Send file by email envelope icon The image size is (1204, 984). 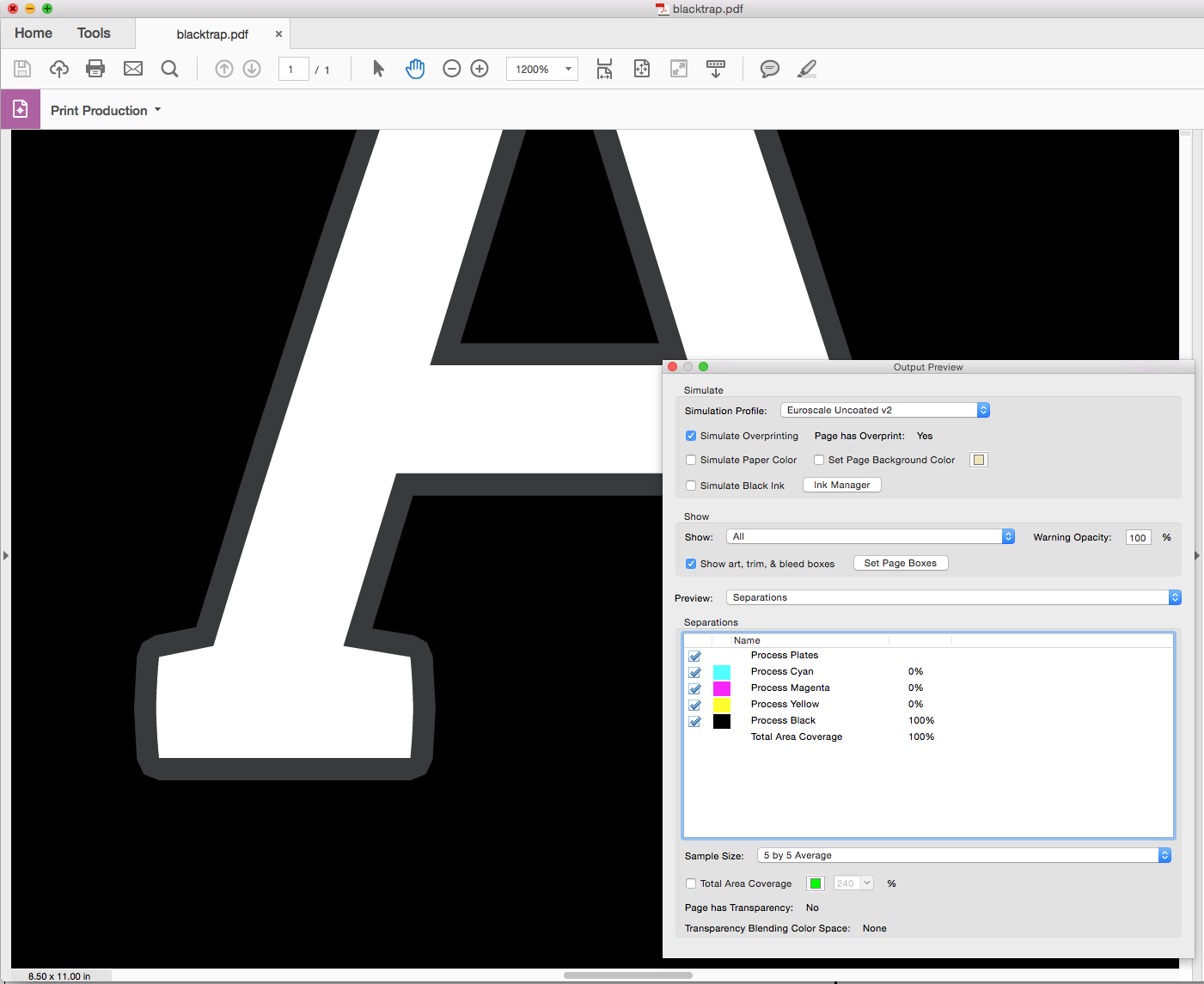click(133, 69)
